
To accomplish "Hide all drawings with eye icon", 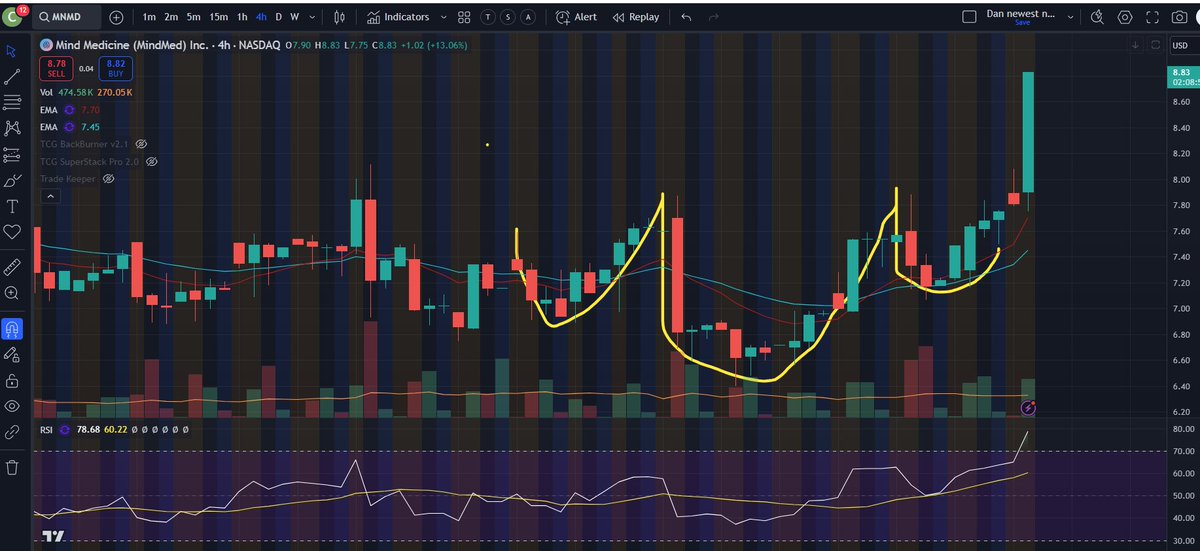I will pos(12,406).
